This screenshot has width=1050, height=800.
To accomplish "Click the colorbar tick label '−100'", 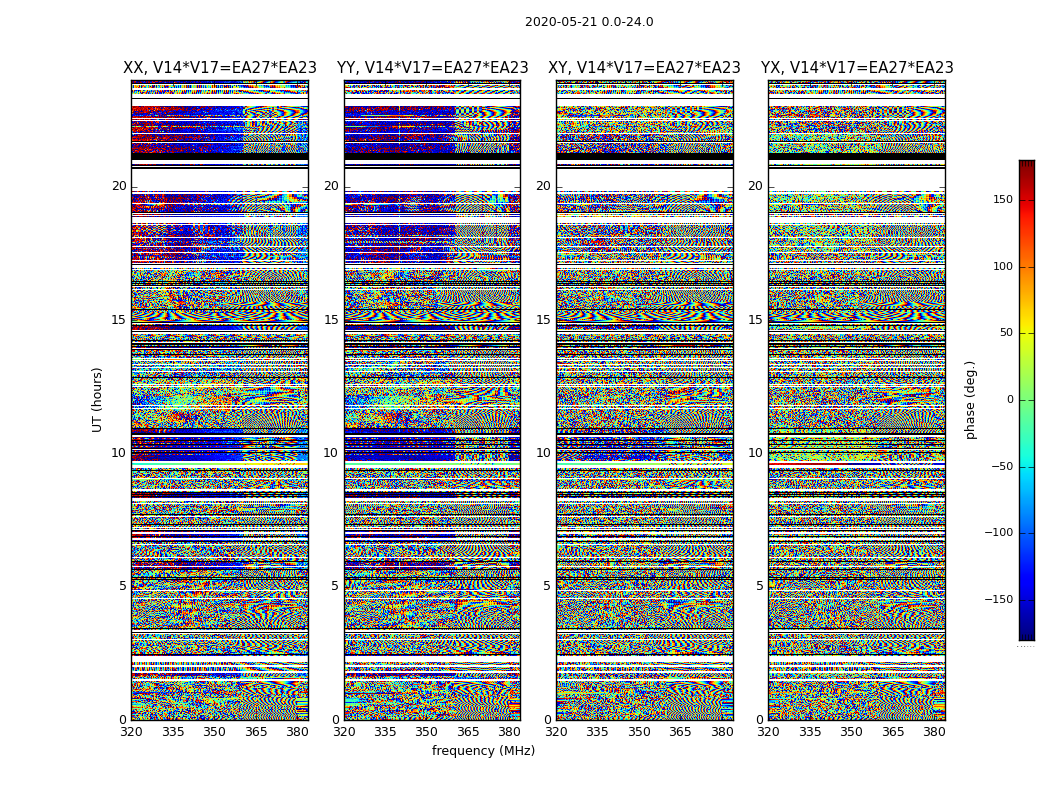I will click(999, 532).
